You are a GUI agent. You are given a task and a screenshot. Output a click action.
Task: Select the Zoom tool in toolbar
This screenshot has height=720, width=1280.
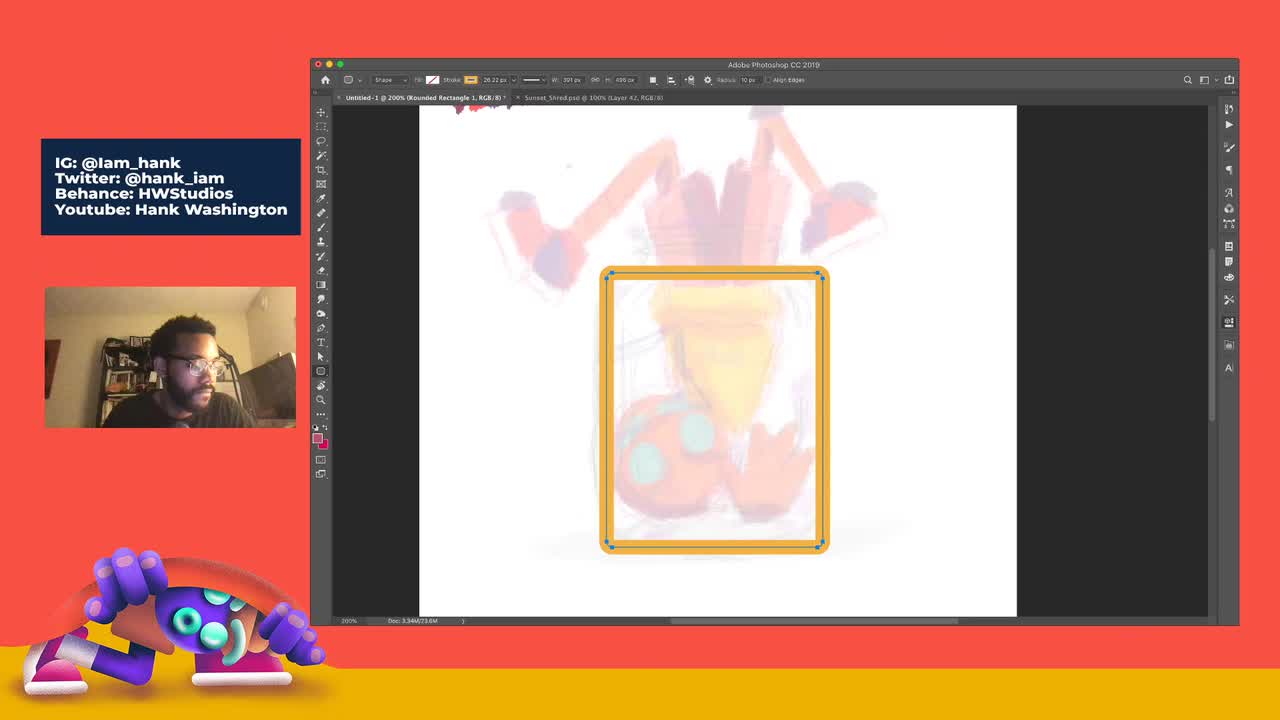point(321,400)
